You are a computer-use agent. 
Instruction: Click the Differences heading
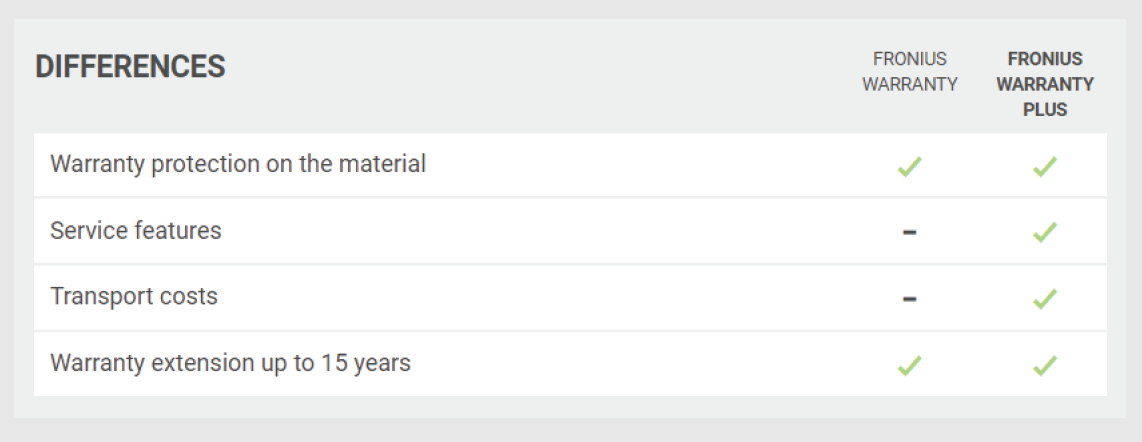pyautogui.click(x=130, y=68)
